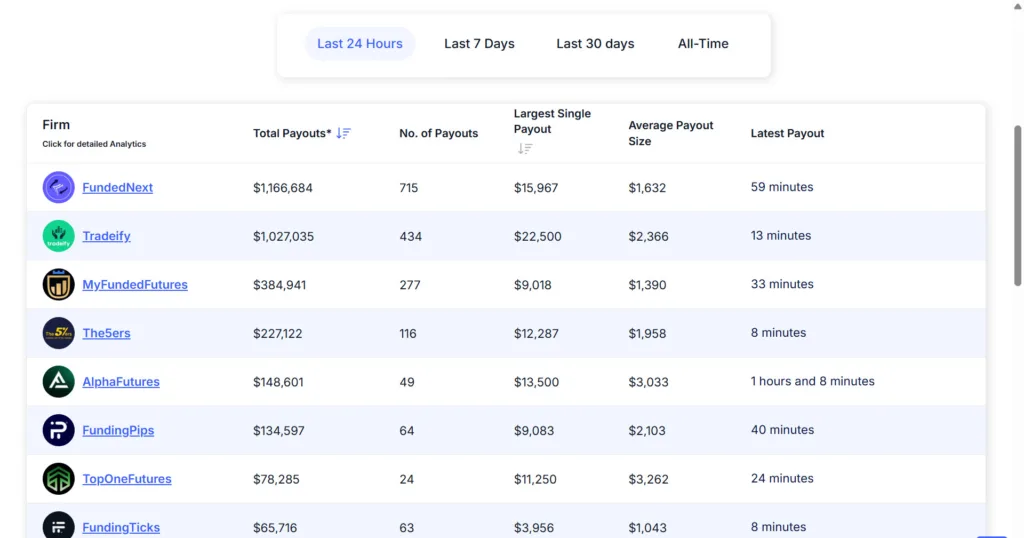Click the The5ers logo icon
Screen dimensions: 1024x538
(59, 333)
